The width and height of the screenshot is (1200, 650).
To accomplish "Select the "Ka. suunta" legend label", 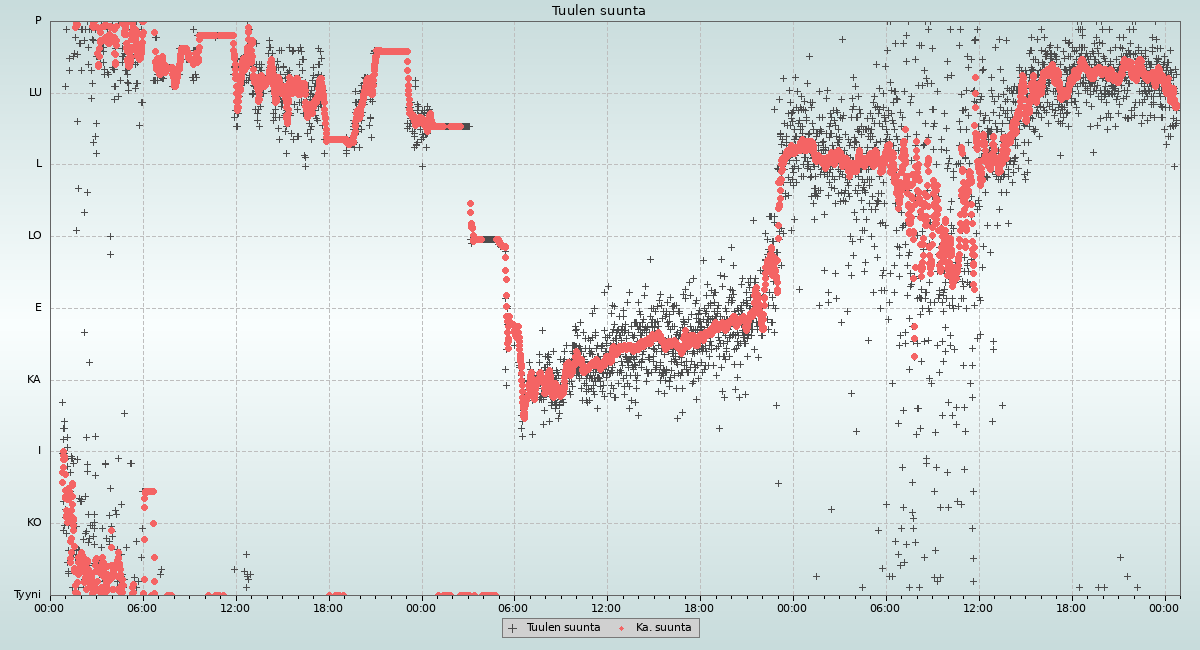I will (x=663, y=628).
